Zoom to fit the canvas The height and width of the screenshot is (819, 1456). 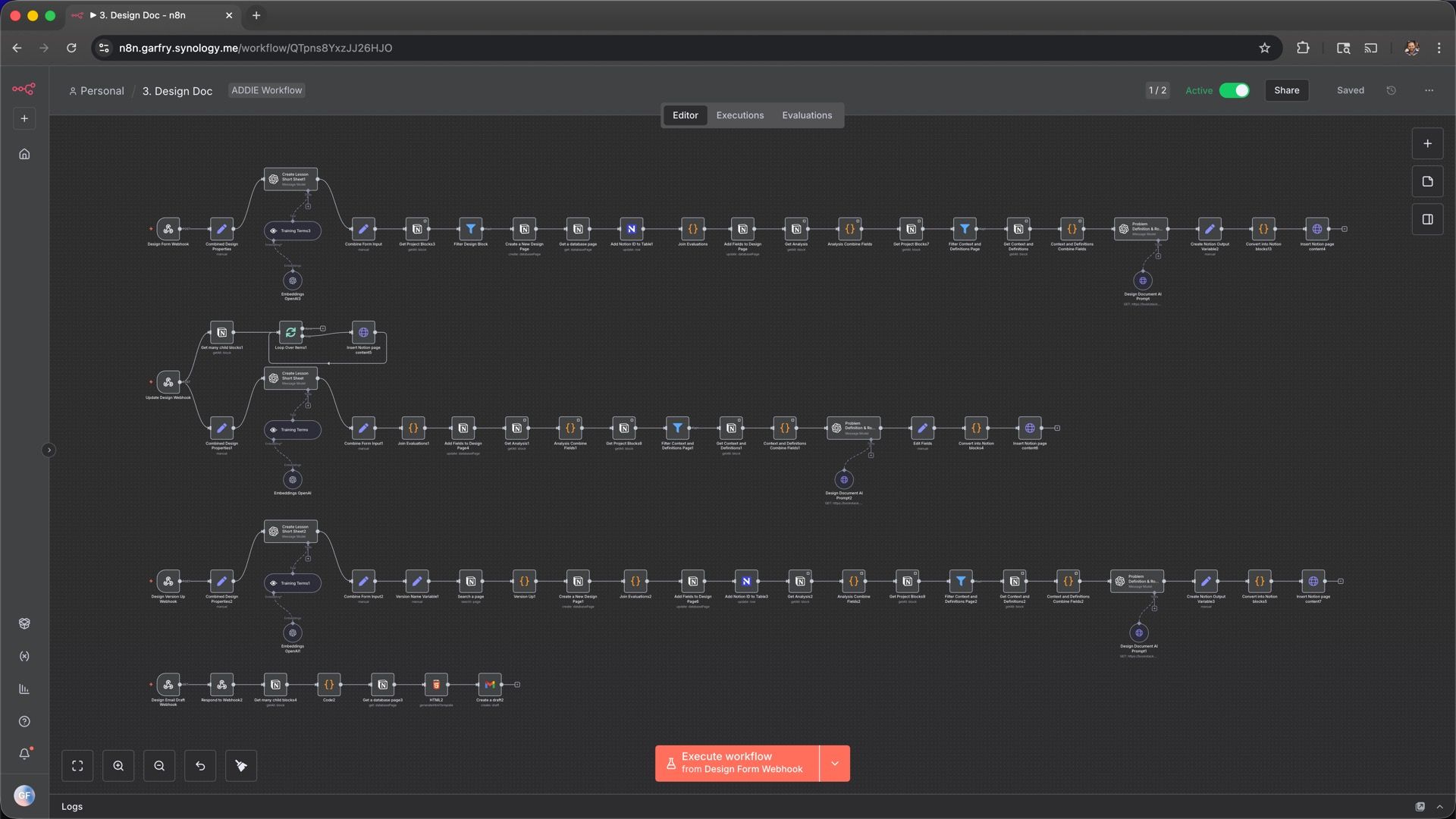coord(77,766)
